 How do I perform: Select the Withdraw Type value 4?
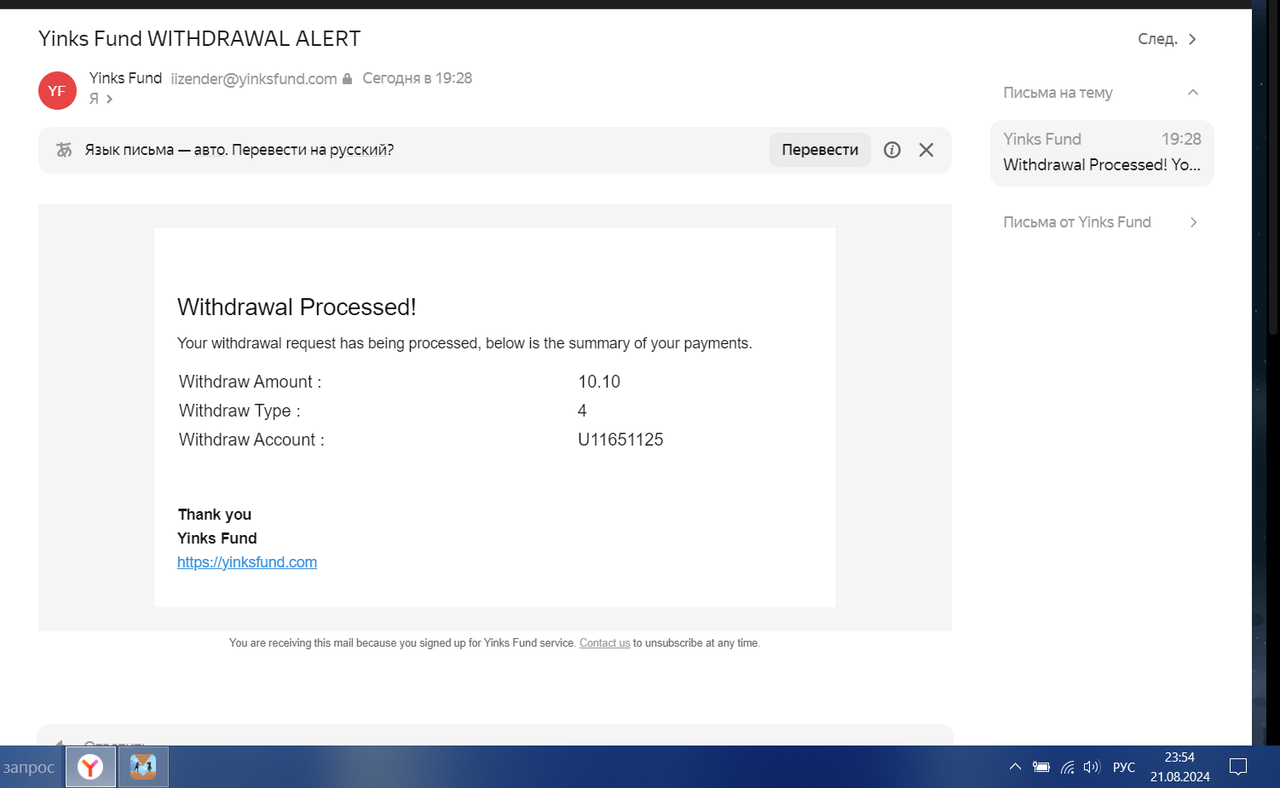point(582,410)
